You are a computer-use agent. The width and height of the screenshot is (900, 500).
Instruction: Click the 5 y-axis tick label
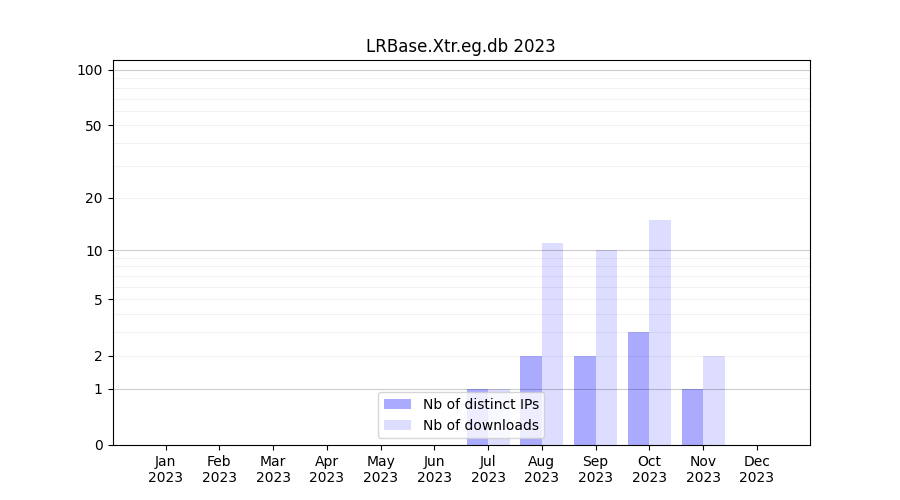point(98,299)
